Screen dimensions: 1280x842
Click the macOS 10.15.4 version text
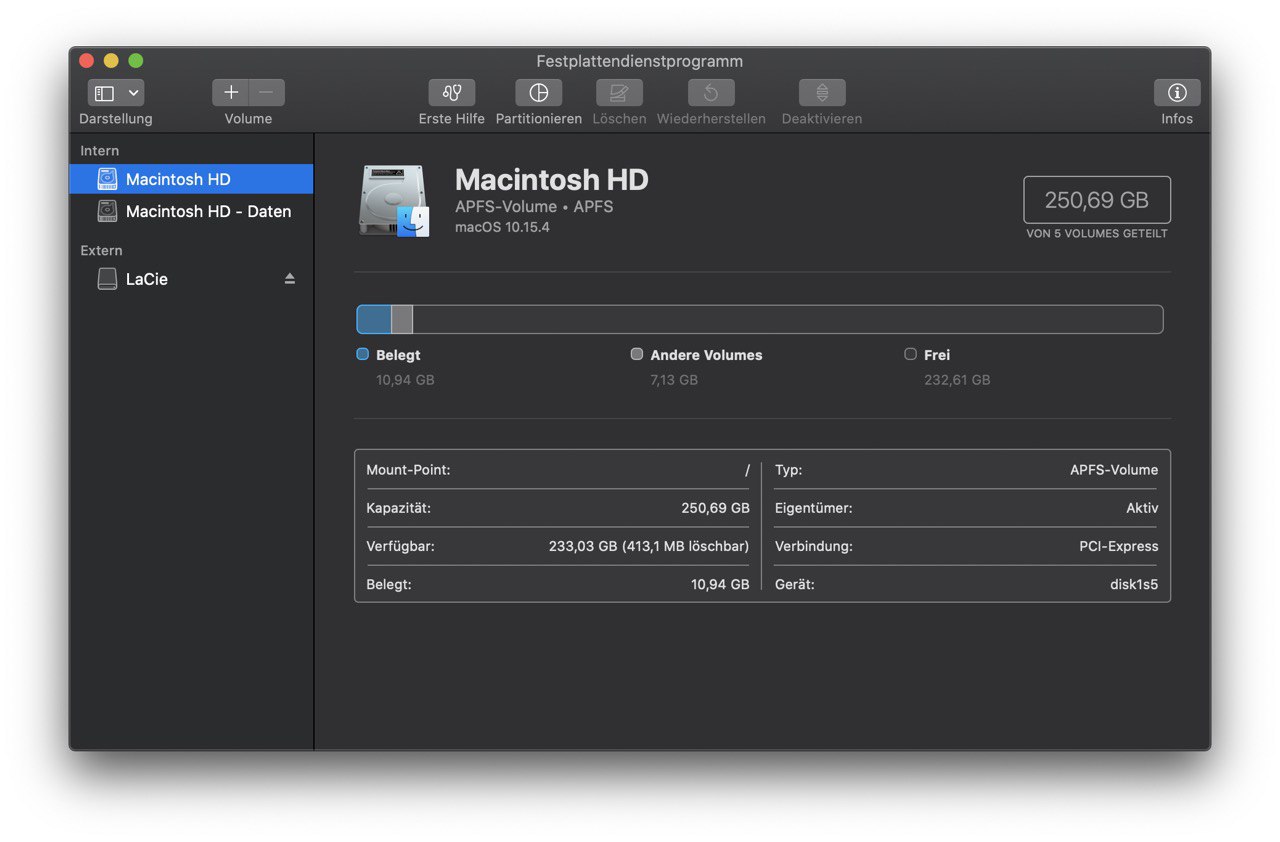point(502,227)
